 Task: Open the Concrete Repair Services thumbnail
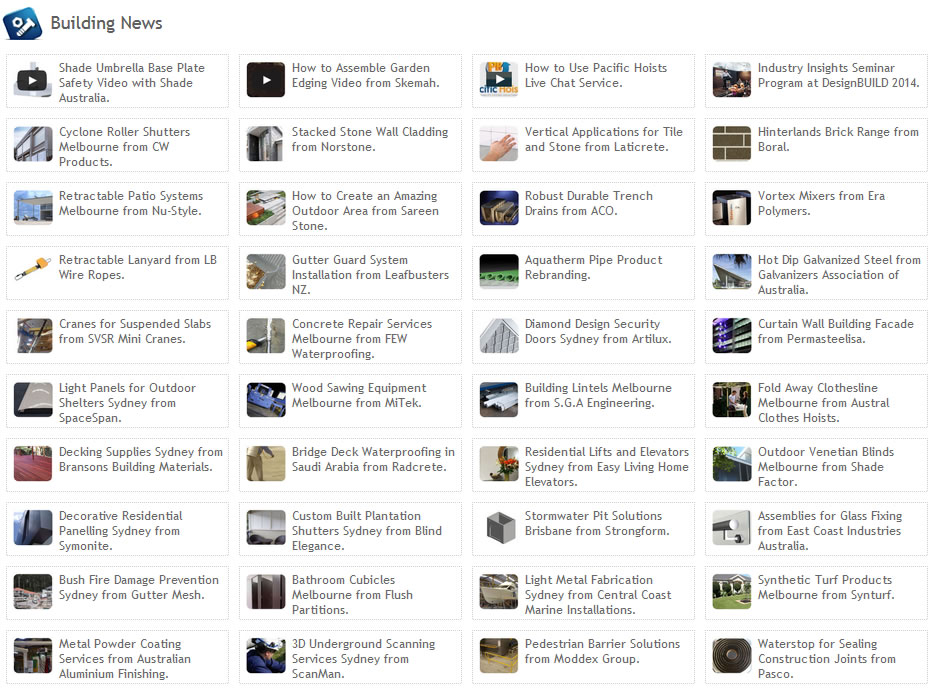[266, 335]
